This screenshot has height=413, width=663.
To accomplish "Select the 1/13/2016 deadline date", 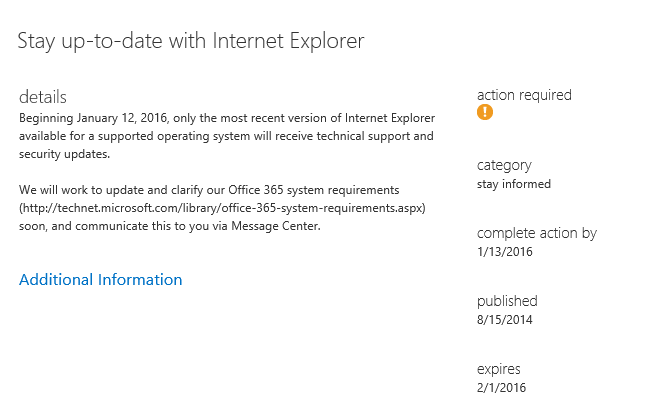I will [x=505, y=251].
